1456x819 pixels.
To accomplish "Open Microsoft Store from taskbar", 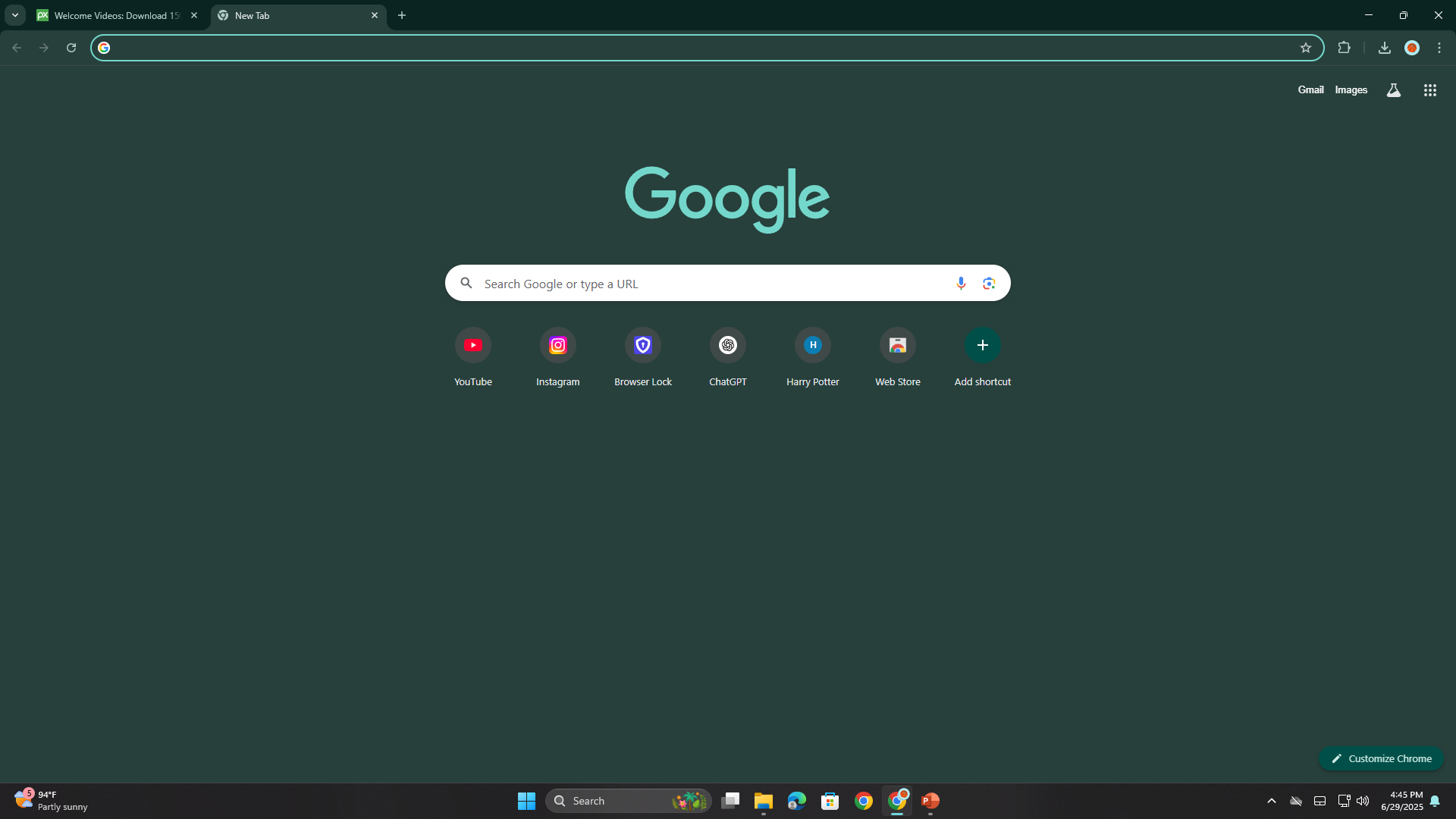I will [830, 801].
